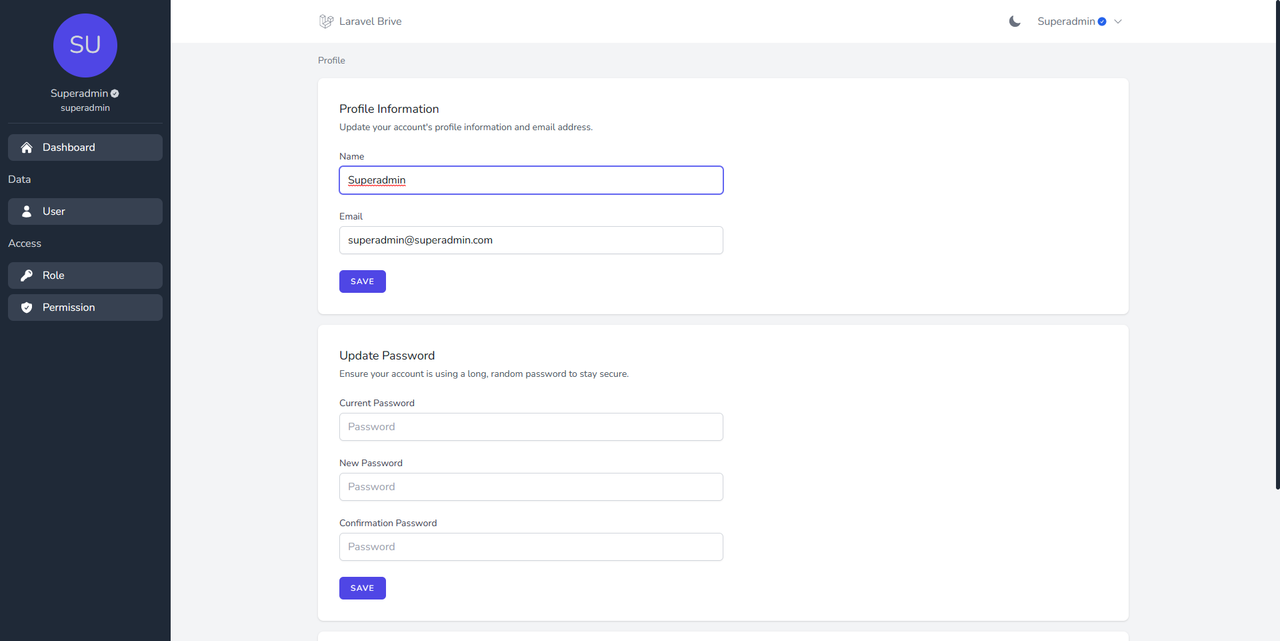Open the Role menu item
This screenshot has width=1280, height=641.
pyautogui.click(x=85, y=275)
